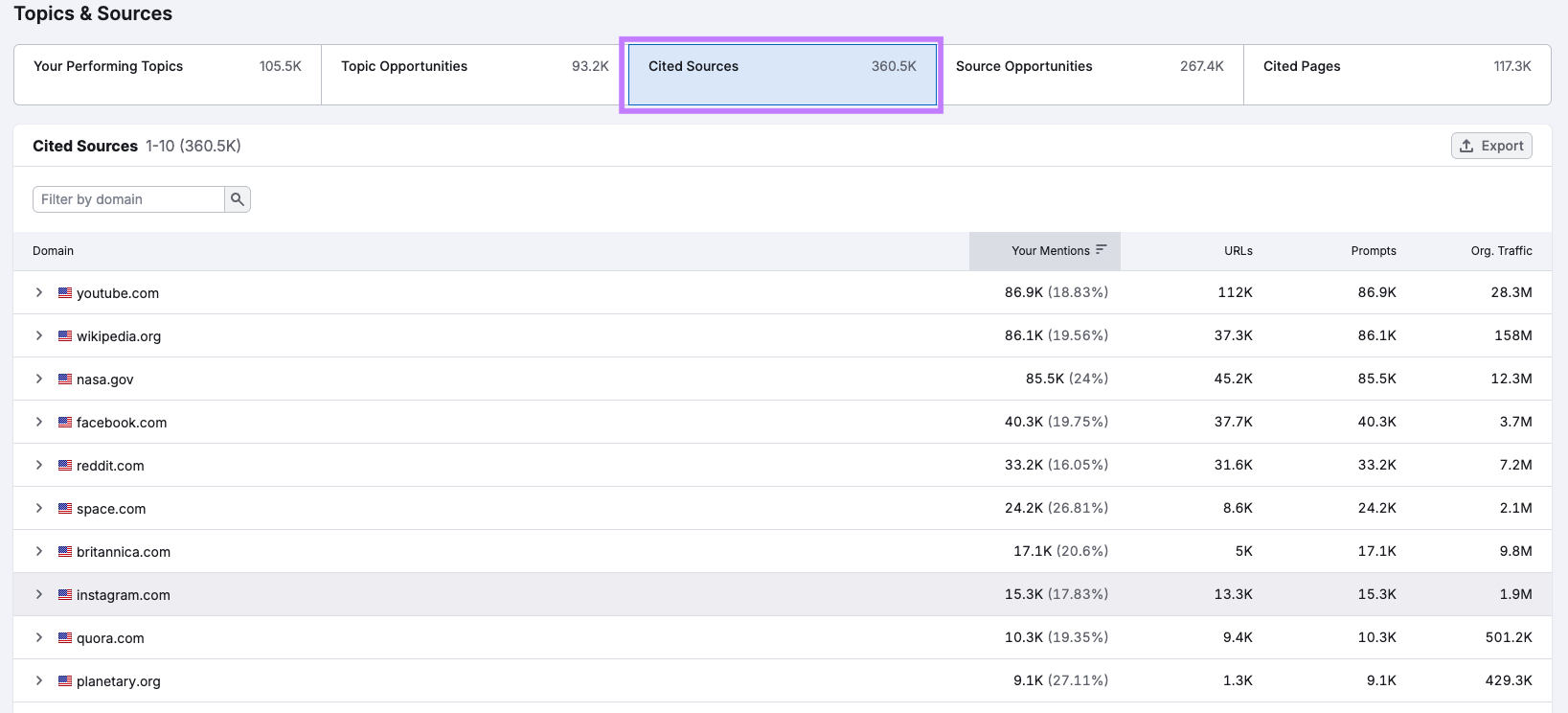Click the flag icon beside quora.com

[x=65, y=638]
